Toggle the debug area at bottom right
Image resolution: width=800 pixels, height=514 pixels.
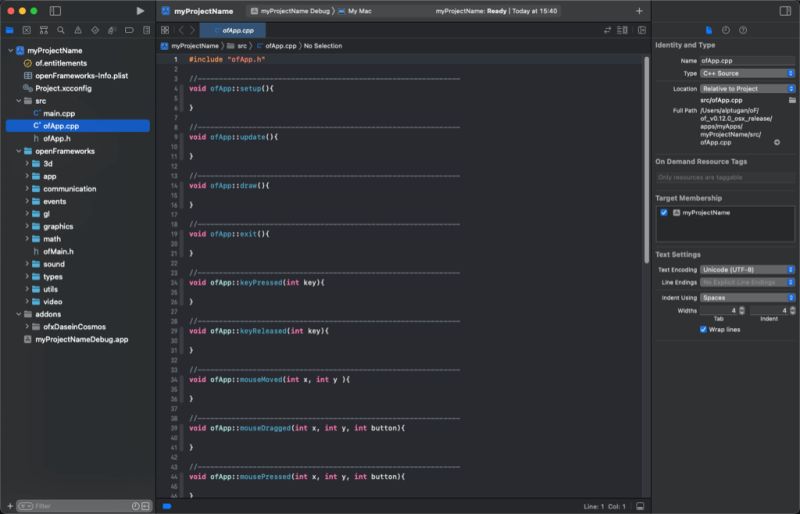click(640, 506)
